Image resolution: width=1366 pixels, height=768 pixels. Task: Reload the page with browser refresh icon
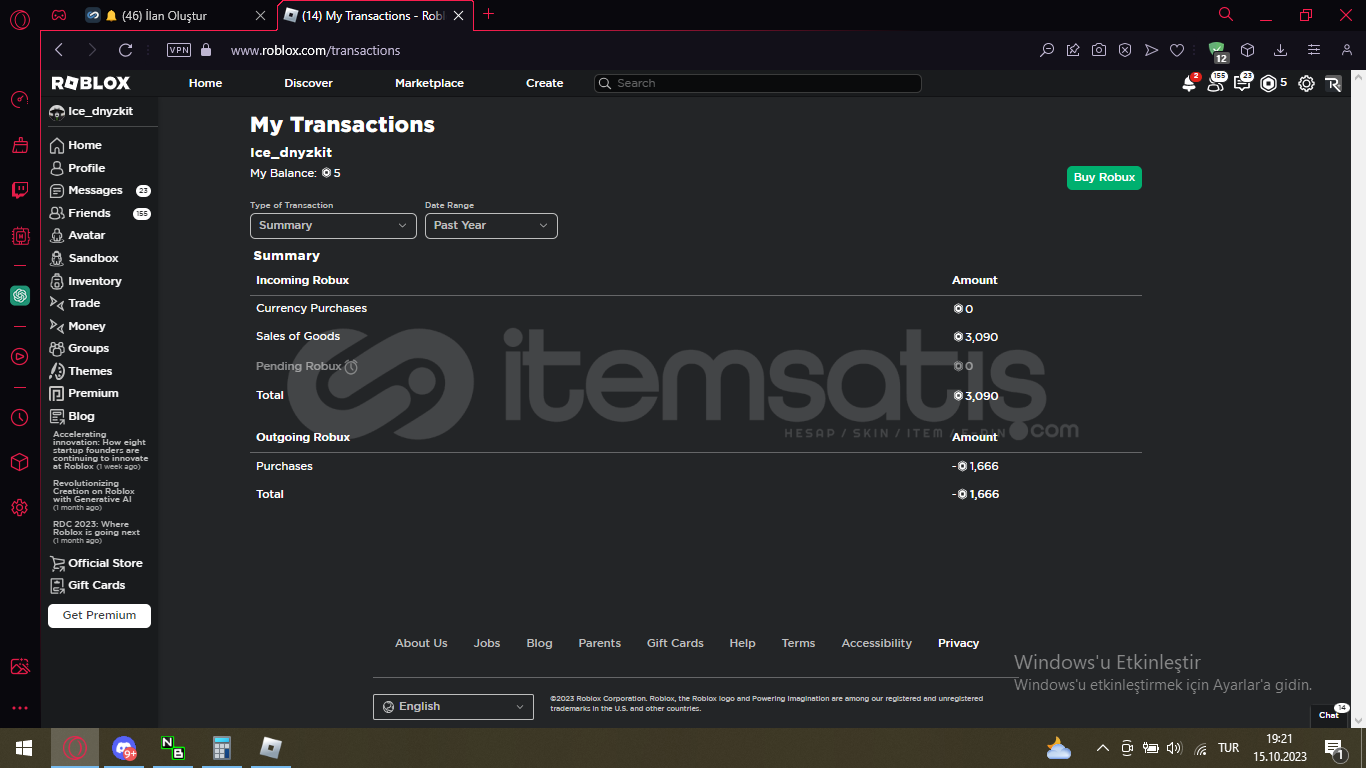125,50
